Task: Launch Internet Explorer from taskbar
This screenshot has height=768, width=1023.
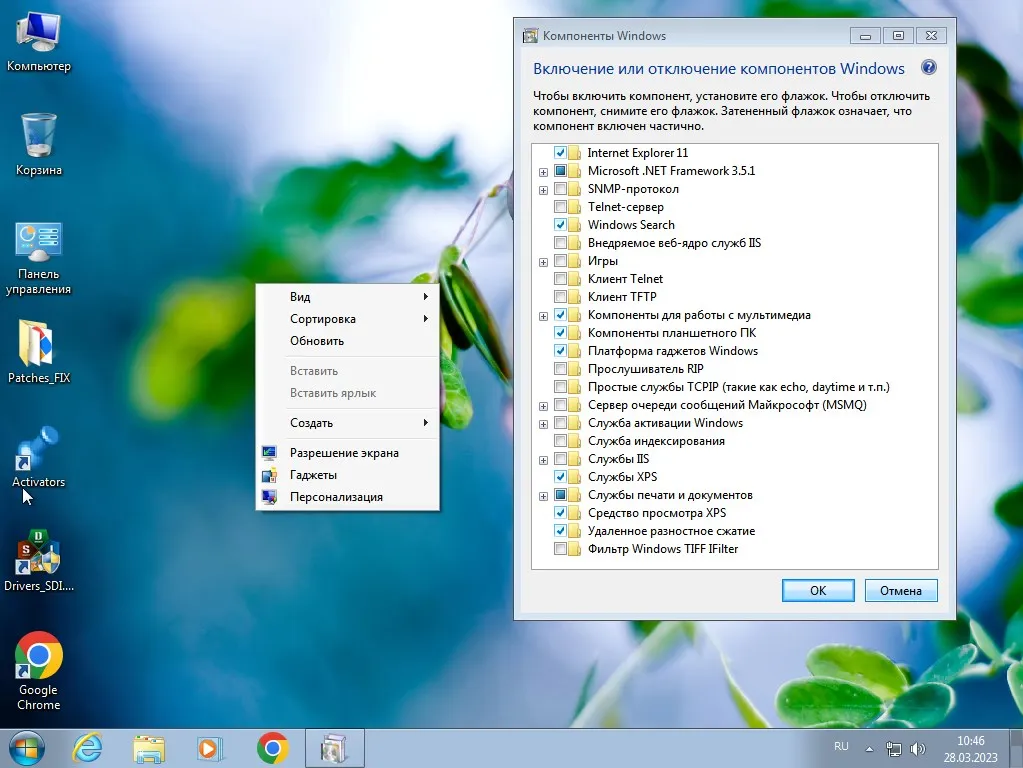Action: 87,748
